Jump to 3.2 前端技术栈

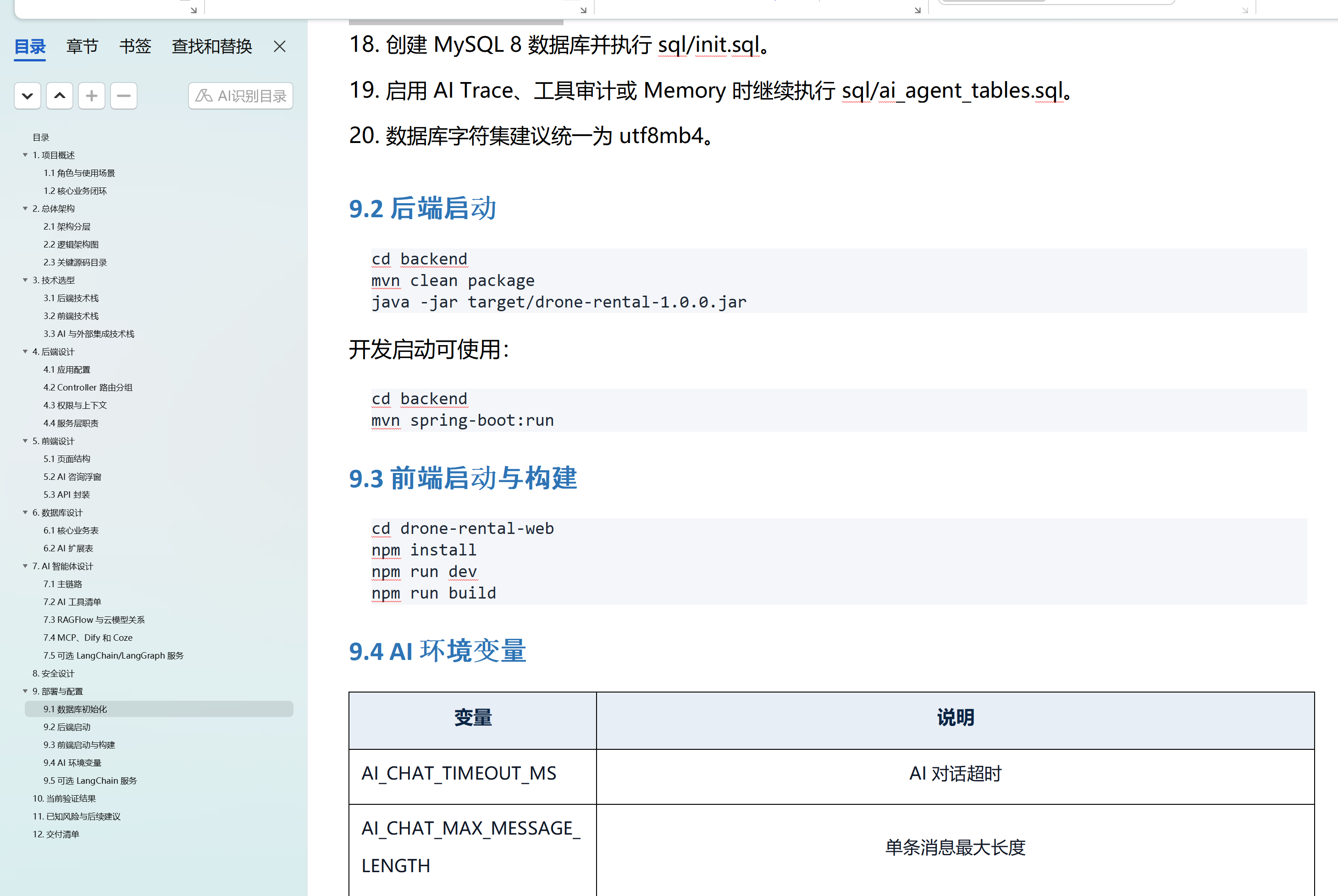(x=71, y=316)
